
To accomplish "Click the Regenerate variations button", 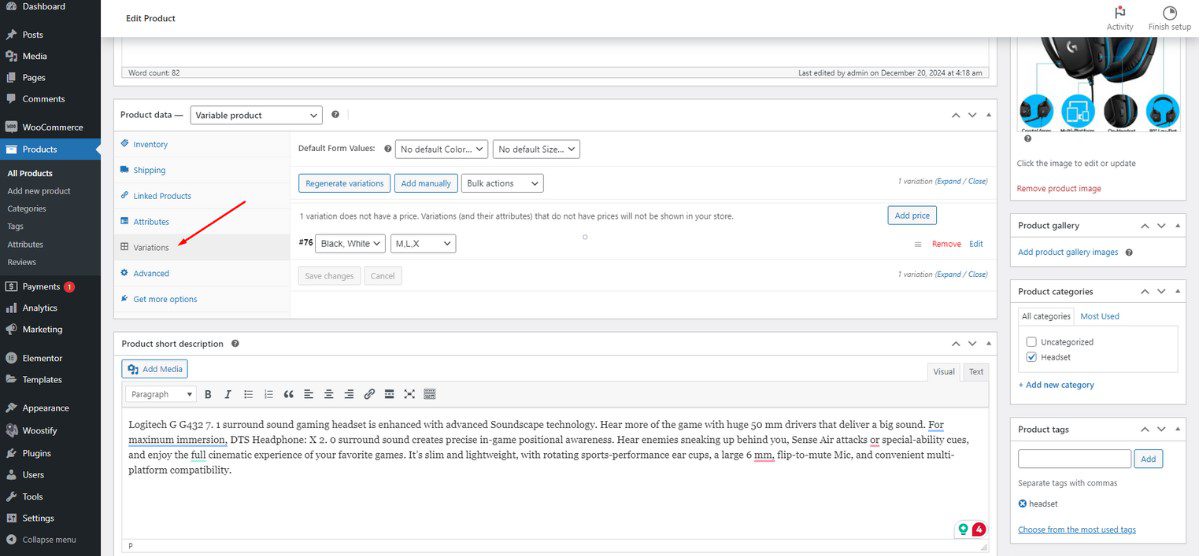I will tap(344, 183).
